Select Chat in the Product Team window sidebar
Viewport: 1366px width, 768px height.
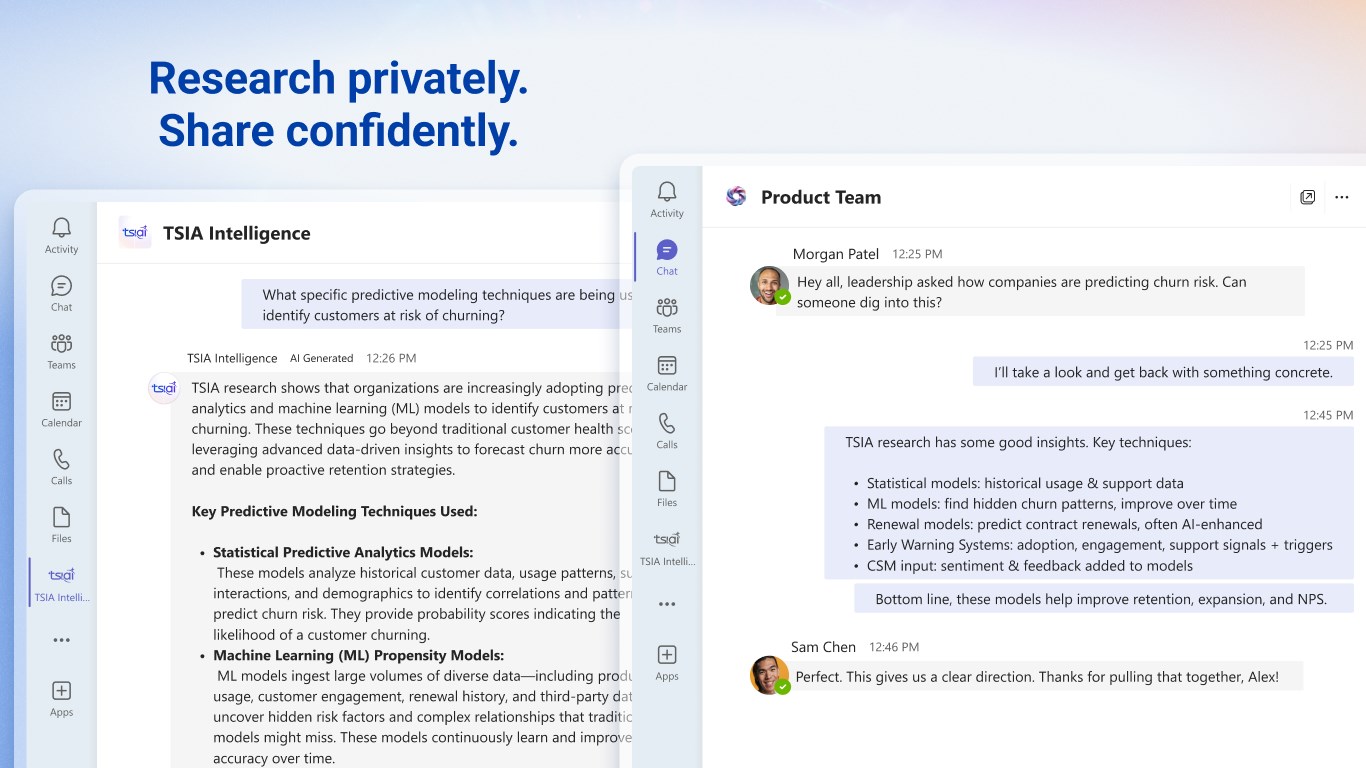click(667, 258)
